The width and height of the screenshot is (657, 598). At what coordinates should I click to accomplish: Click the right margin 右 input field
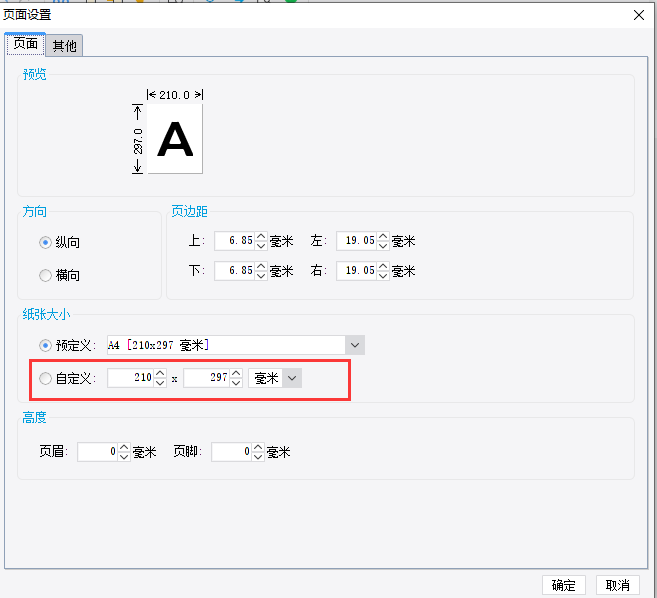coord(356,271)
